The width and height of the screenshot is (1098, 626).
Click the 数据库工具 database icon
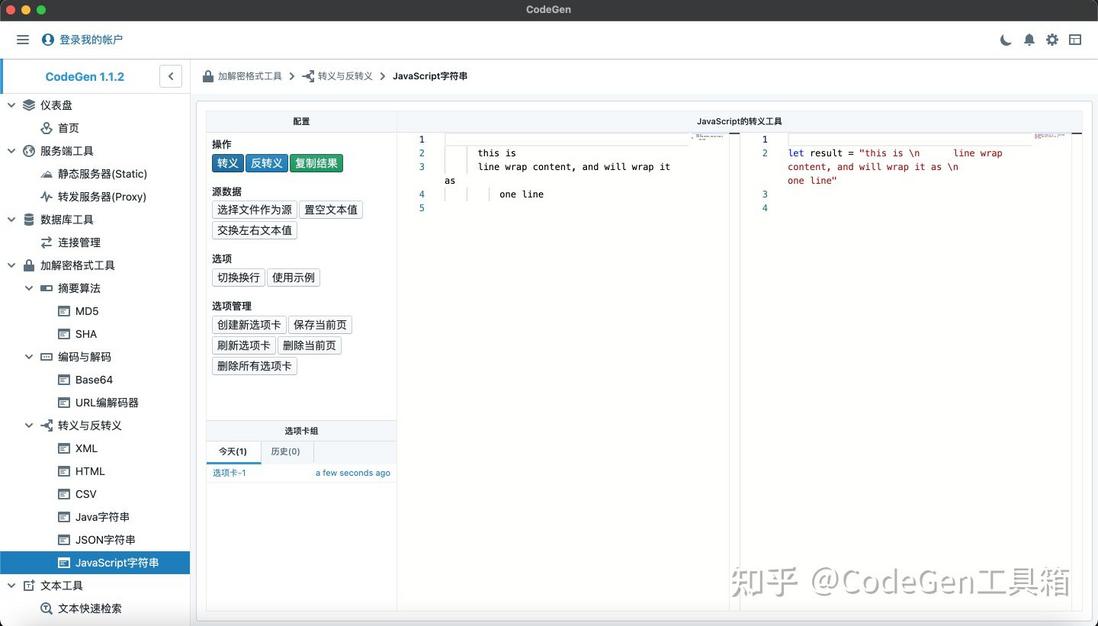coord(29,219)
